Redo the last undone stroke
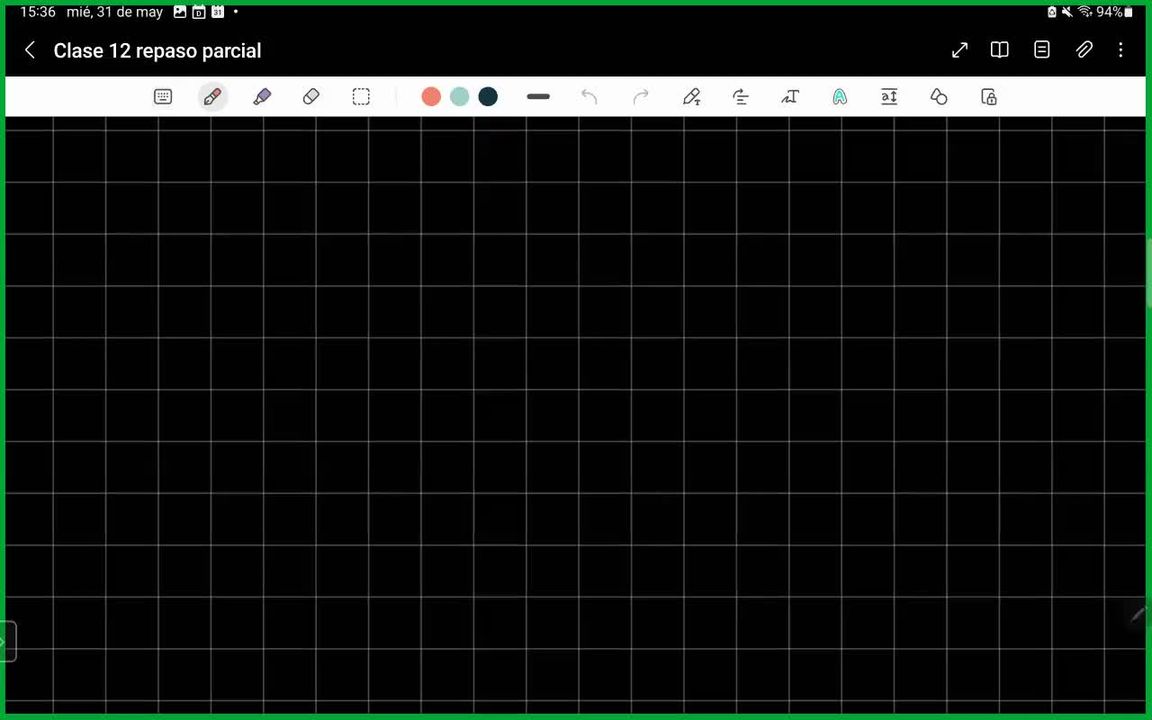The width and height of the screenshot is (1152, 720). pyautogui.click(x=641, y=97)
